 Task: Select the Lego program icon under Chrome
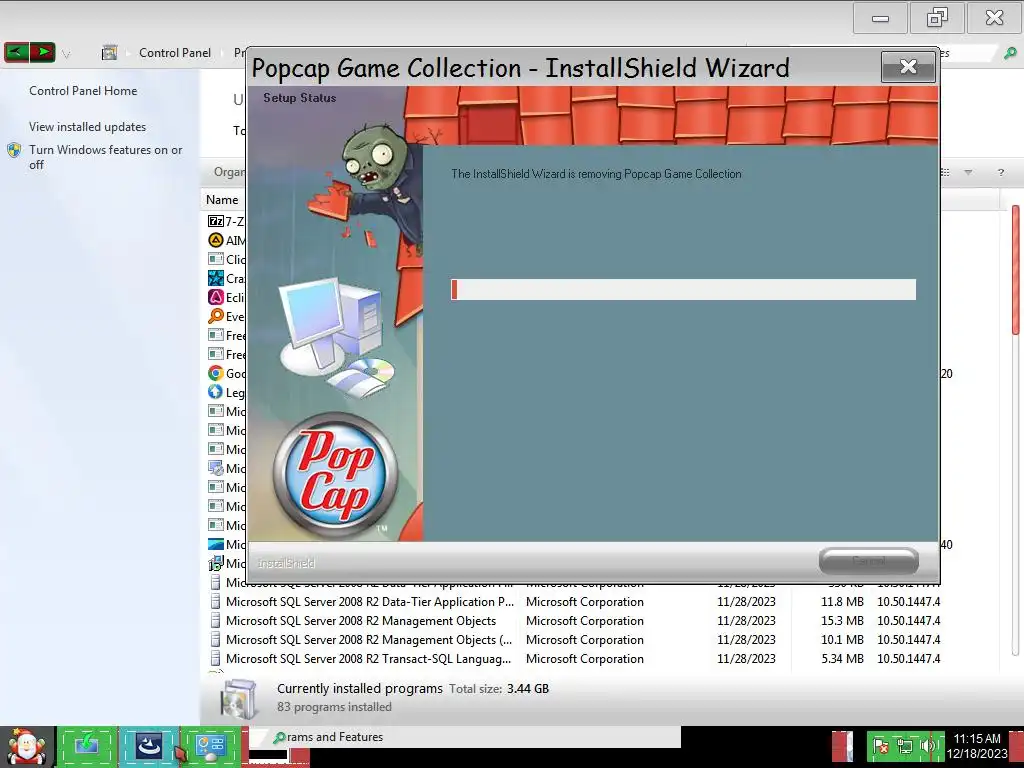click(x=216, y=392)
